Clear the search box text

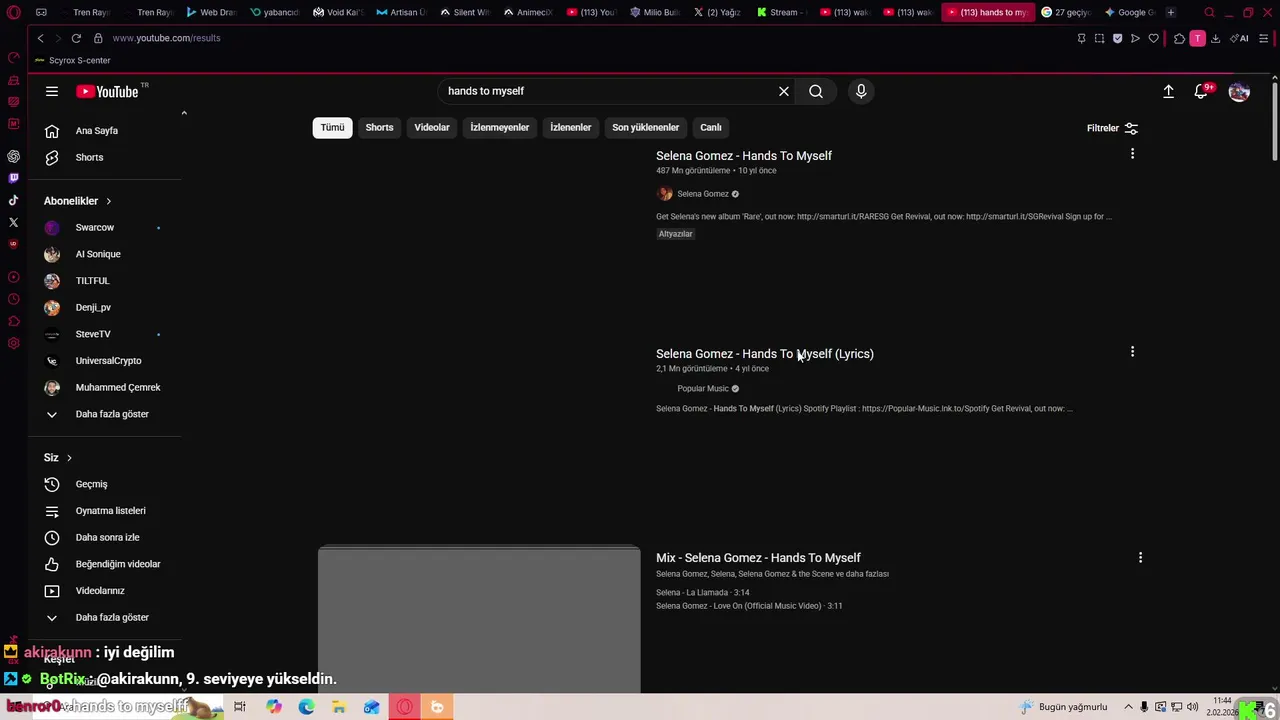tap(784, 91)
